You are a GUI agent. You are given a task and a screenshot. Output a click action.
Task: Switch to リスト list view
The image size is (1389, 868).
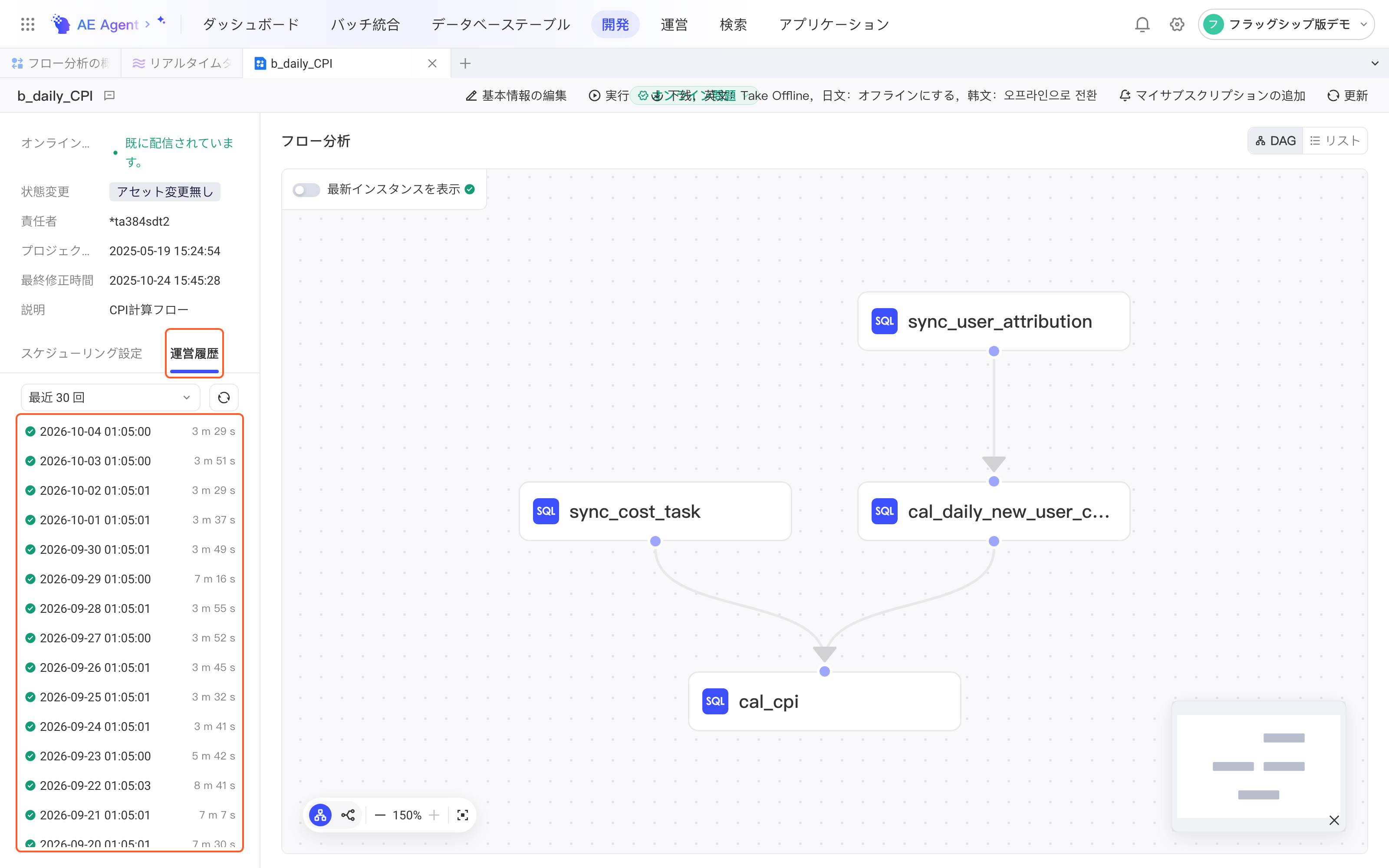coord(1335,141)
